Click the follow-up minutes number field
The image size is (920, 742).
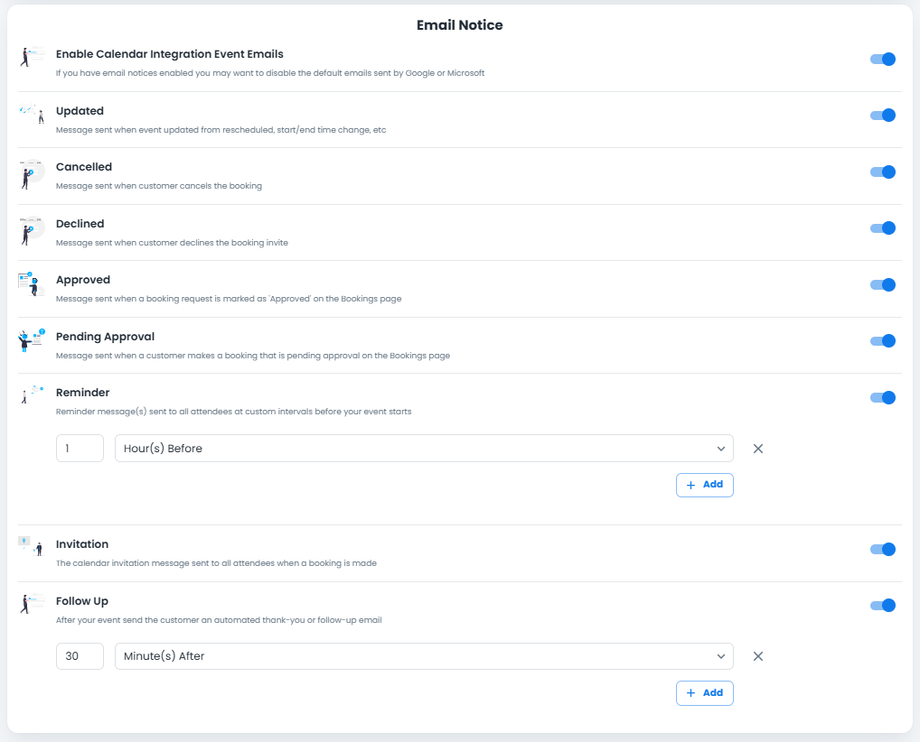80,657
